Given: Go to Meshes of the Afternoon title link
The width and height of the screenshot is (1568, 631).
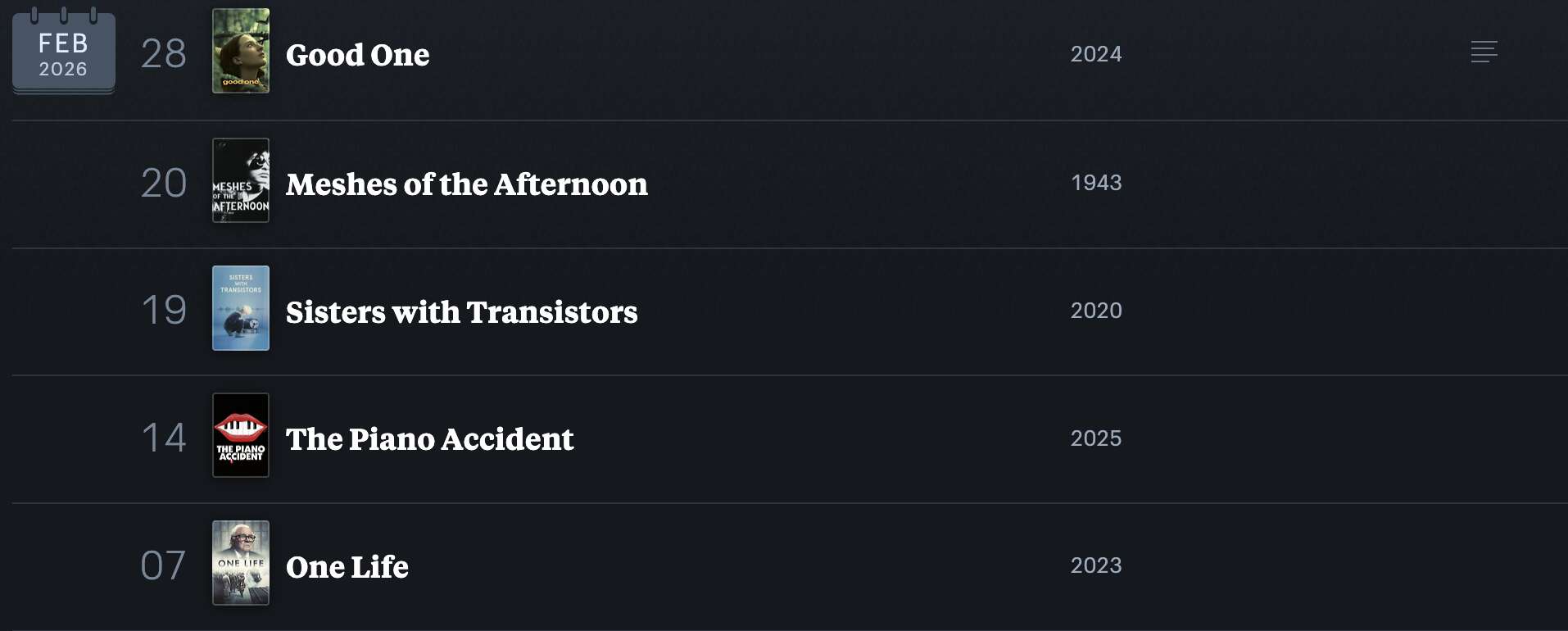Looking at the screenshot, I should coord(466,184).
